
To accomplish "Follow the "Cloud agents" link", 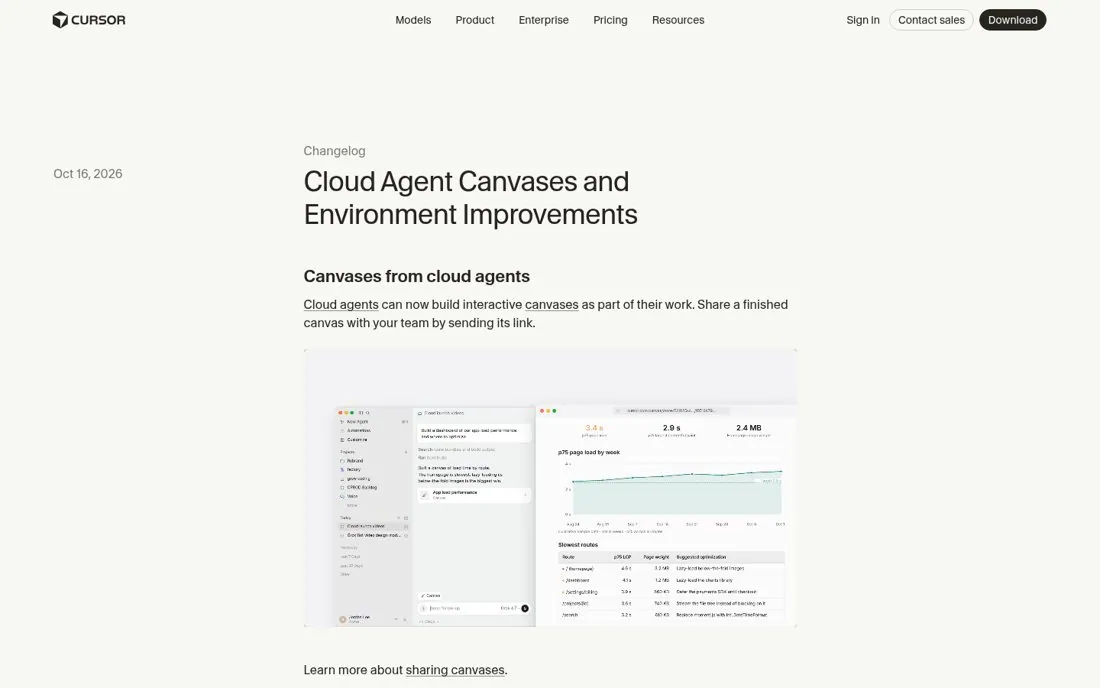I will pyautogui.click(x=341, y=304).
